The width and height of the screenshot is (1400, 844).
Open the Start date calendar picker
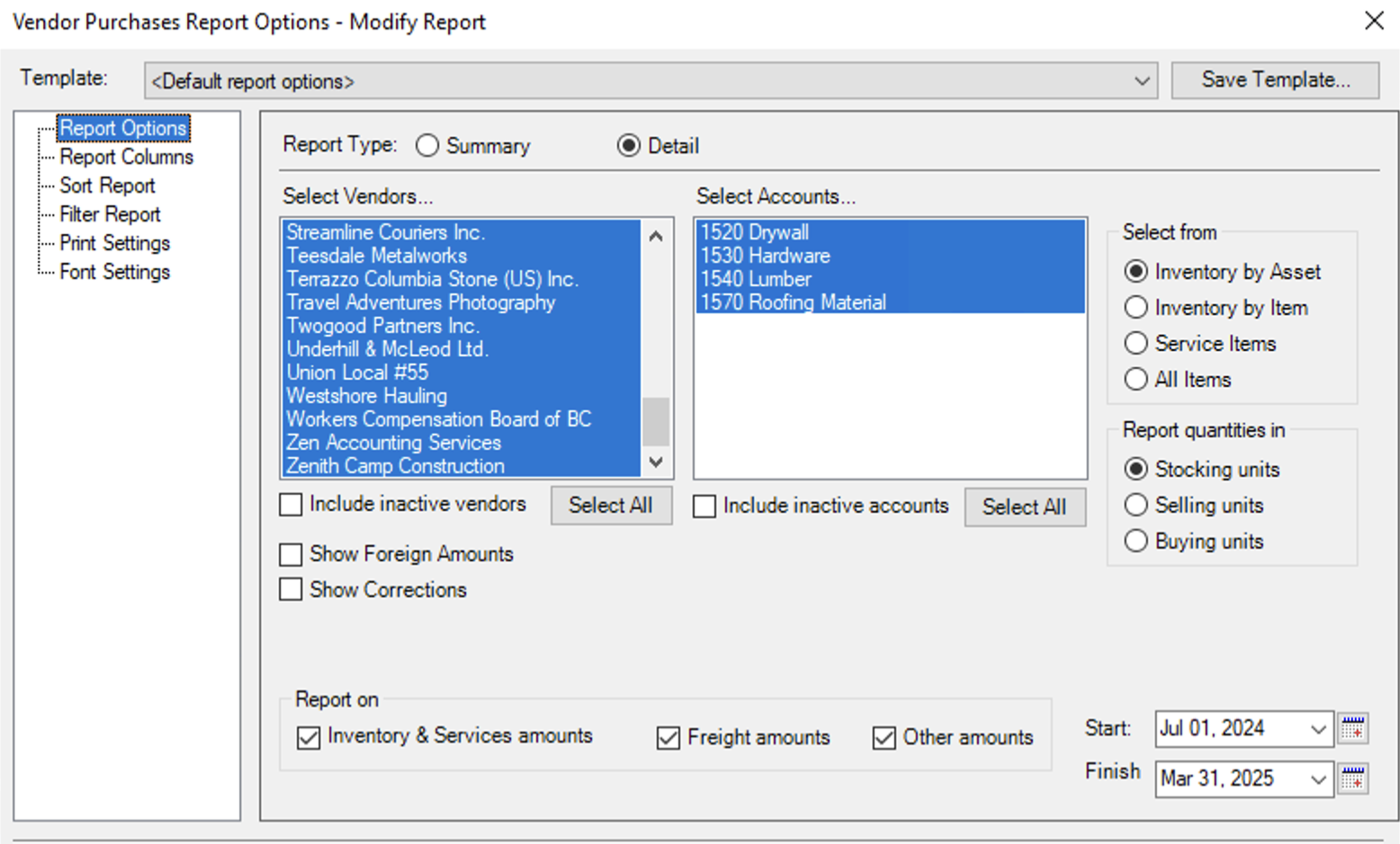tap(1351, 729)
